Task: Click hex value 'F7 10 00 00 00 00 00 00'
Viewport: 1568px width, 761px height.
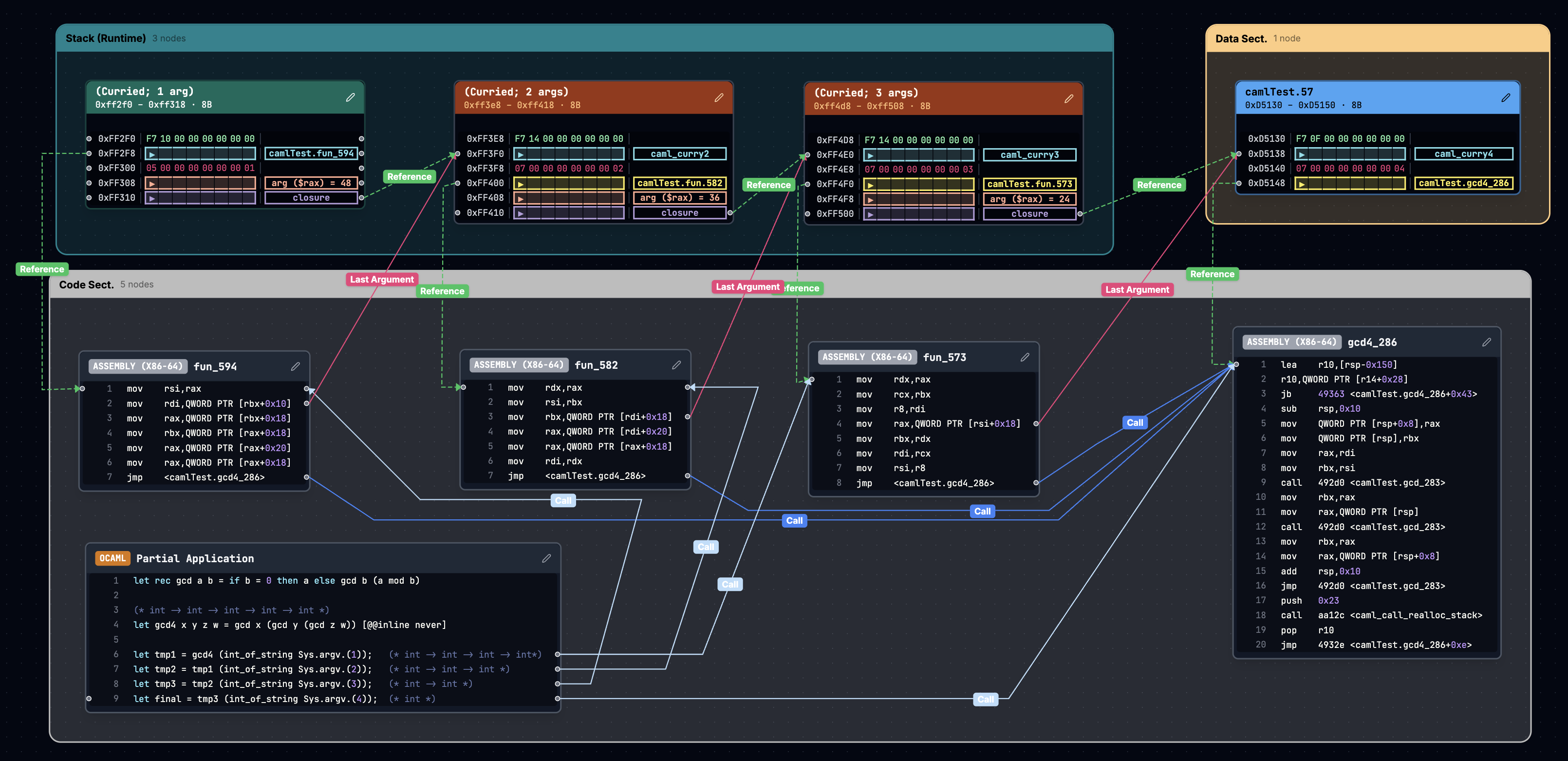Action: click(x=200, y=139)
